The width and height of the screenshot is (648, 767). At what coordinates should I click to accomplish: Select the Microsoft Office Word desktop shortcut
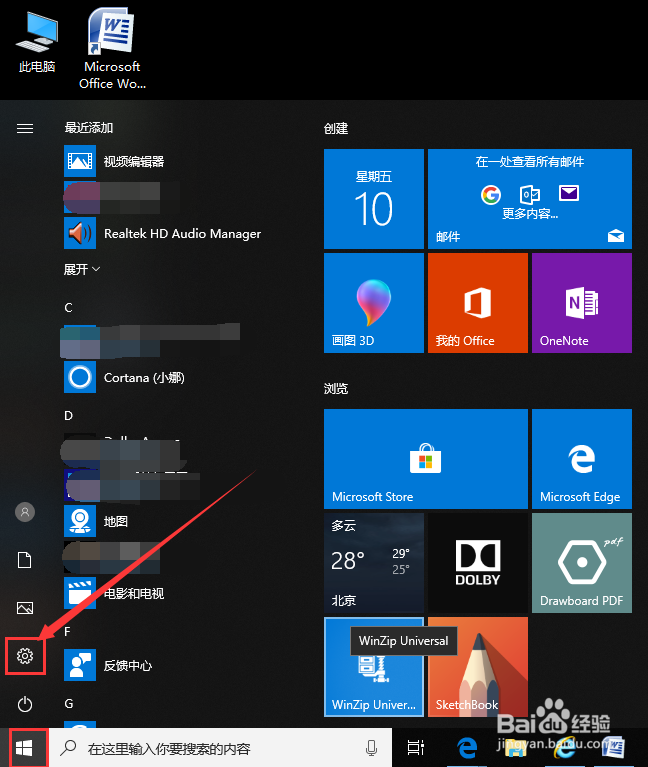click(112, 49)
